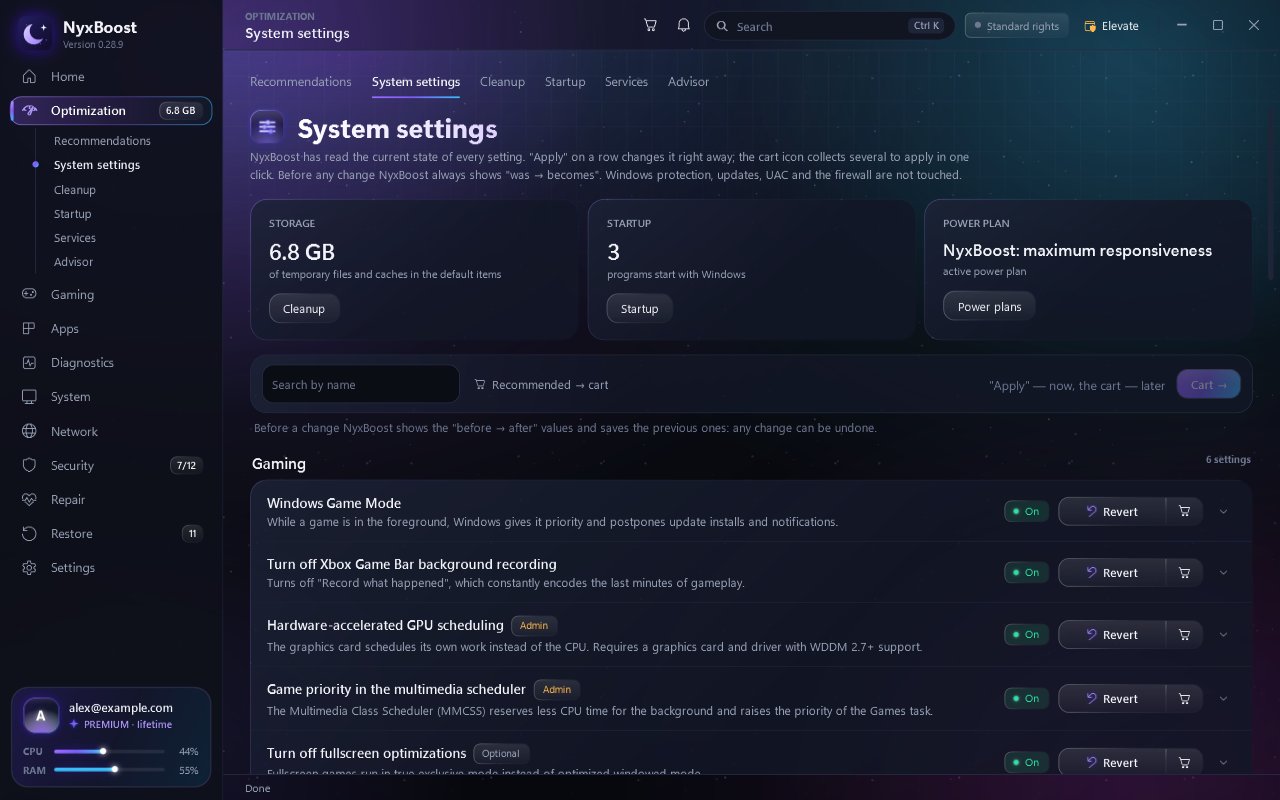This screenshot has width=1280, height=800.
Task: Open the Services tab
Action: click(626, 82)
